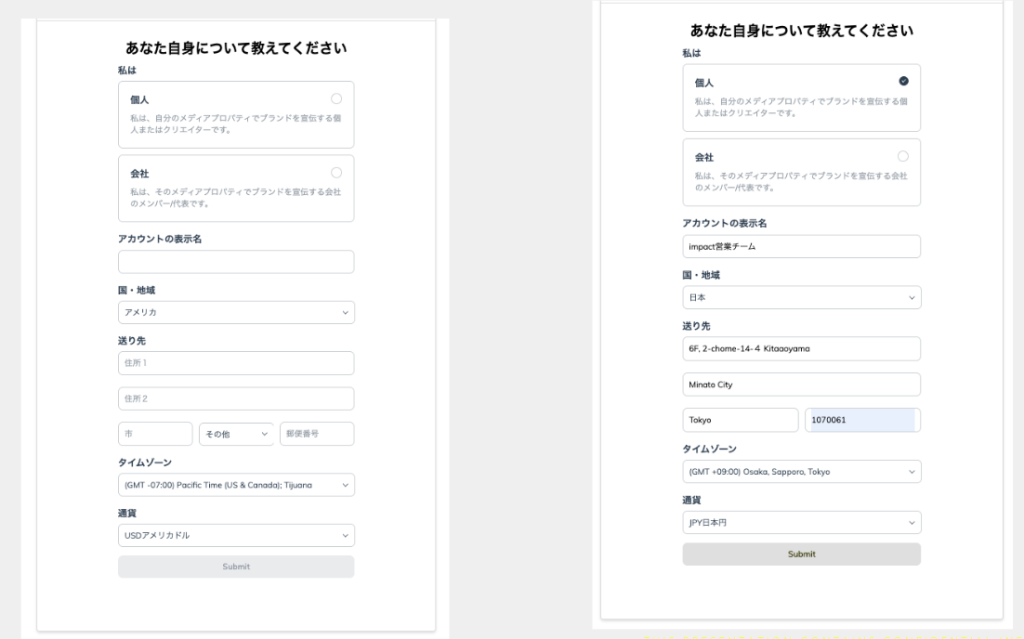
Task: Expand the 日本 country dropdown
Action: click(x=801, y=298)
